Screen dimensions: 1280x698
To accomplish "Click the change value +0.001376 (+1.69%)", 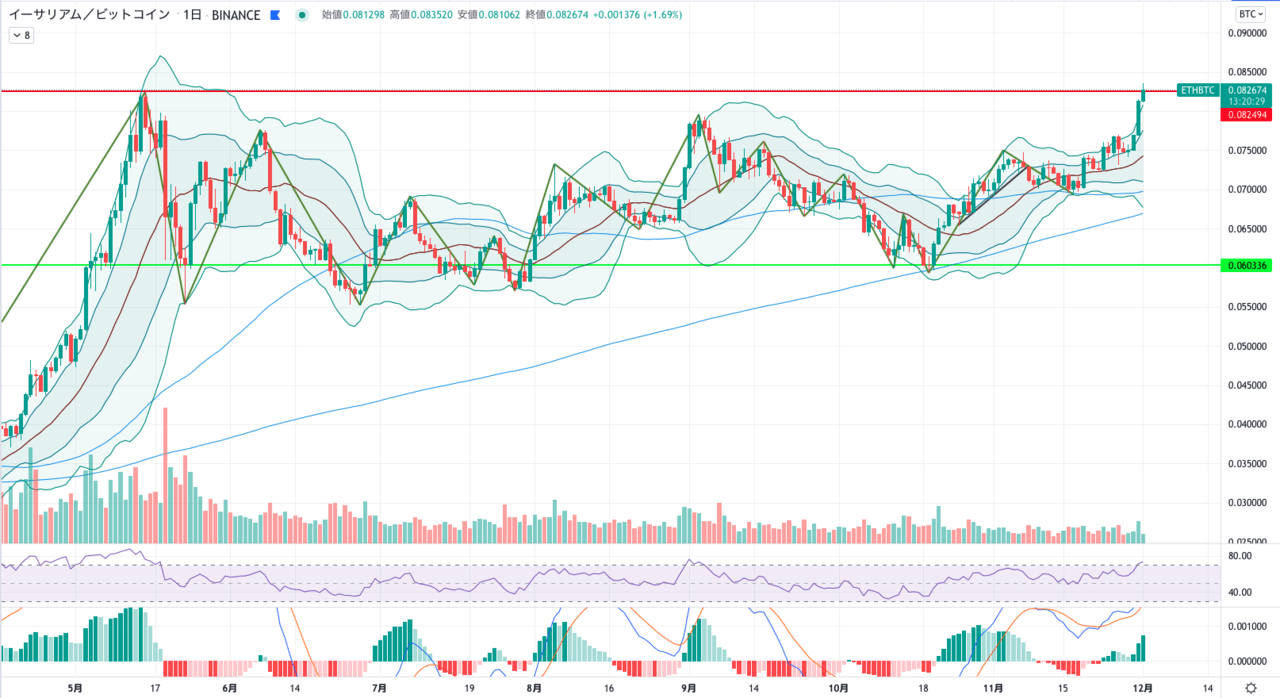I will [637, 15].
